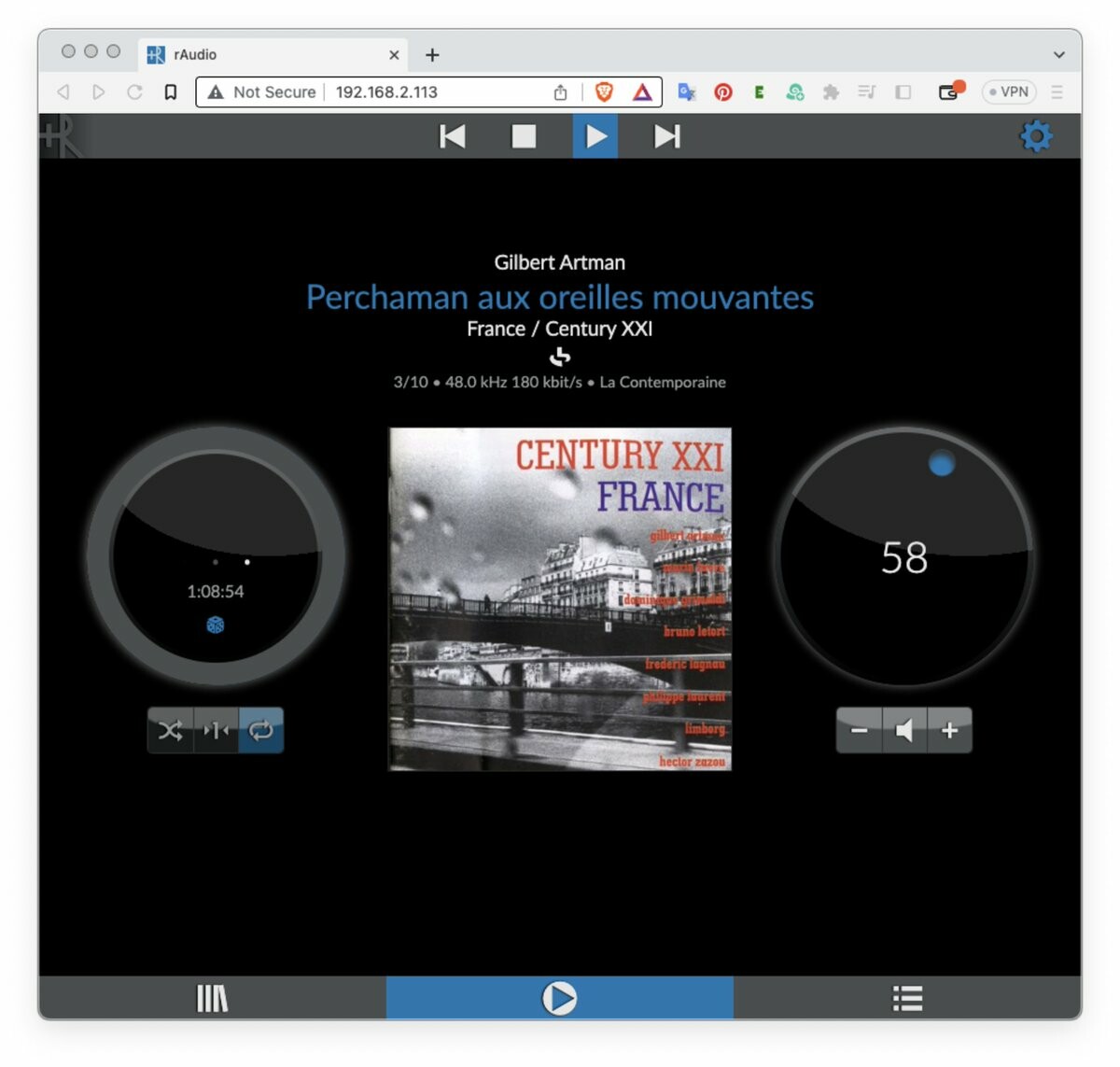This screenshot has width=1120, height=1067.
Task: Mute the volume speaker icon
Action: point(903,730)
